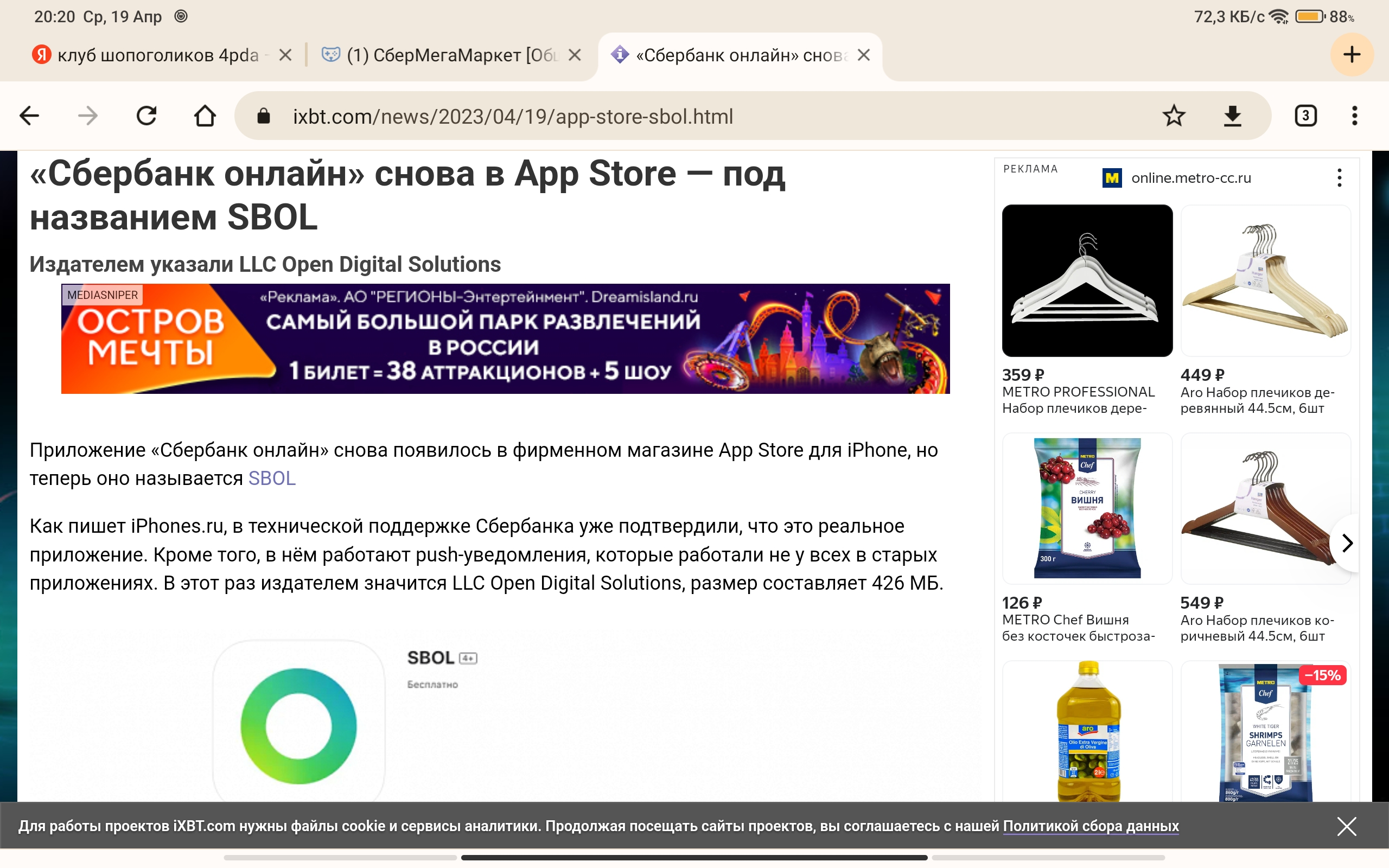Screen dimensions: 1389x868
Task: Open the SBOL link in the article
Action: pos(272,478)
